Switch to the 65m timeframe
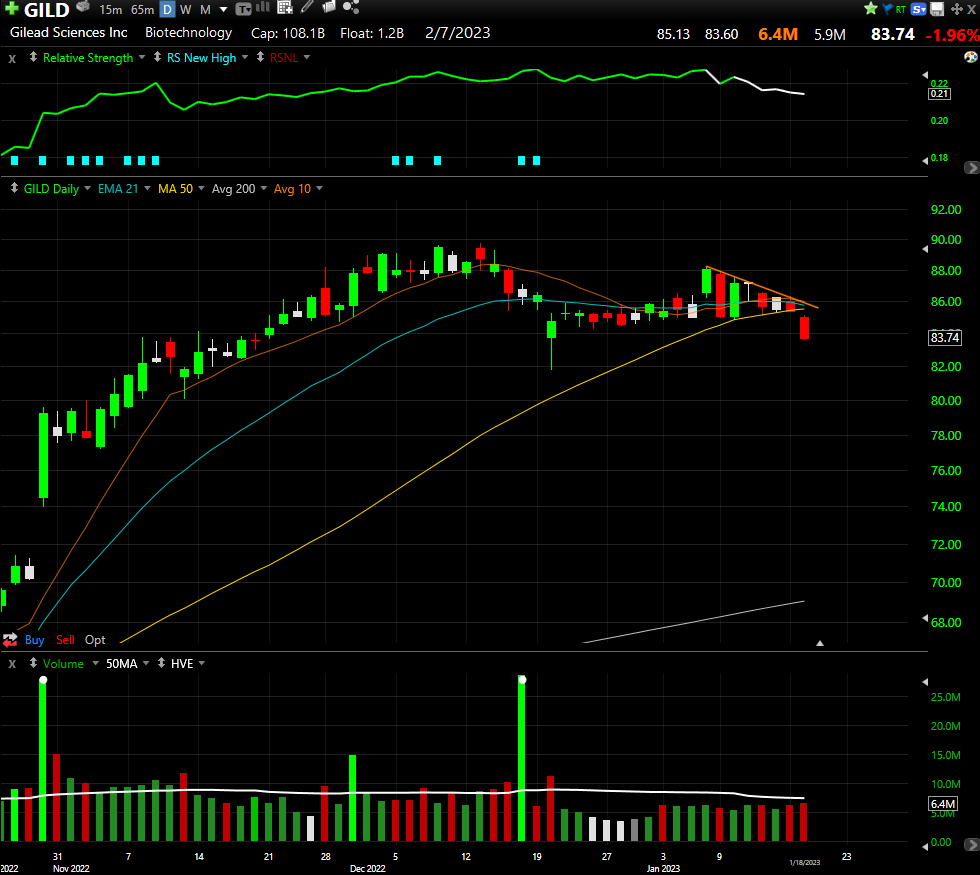980x875 pixels. (142, 9)
